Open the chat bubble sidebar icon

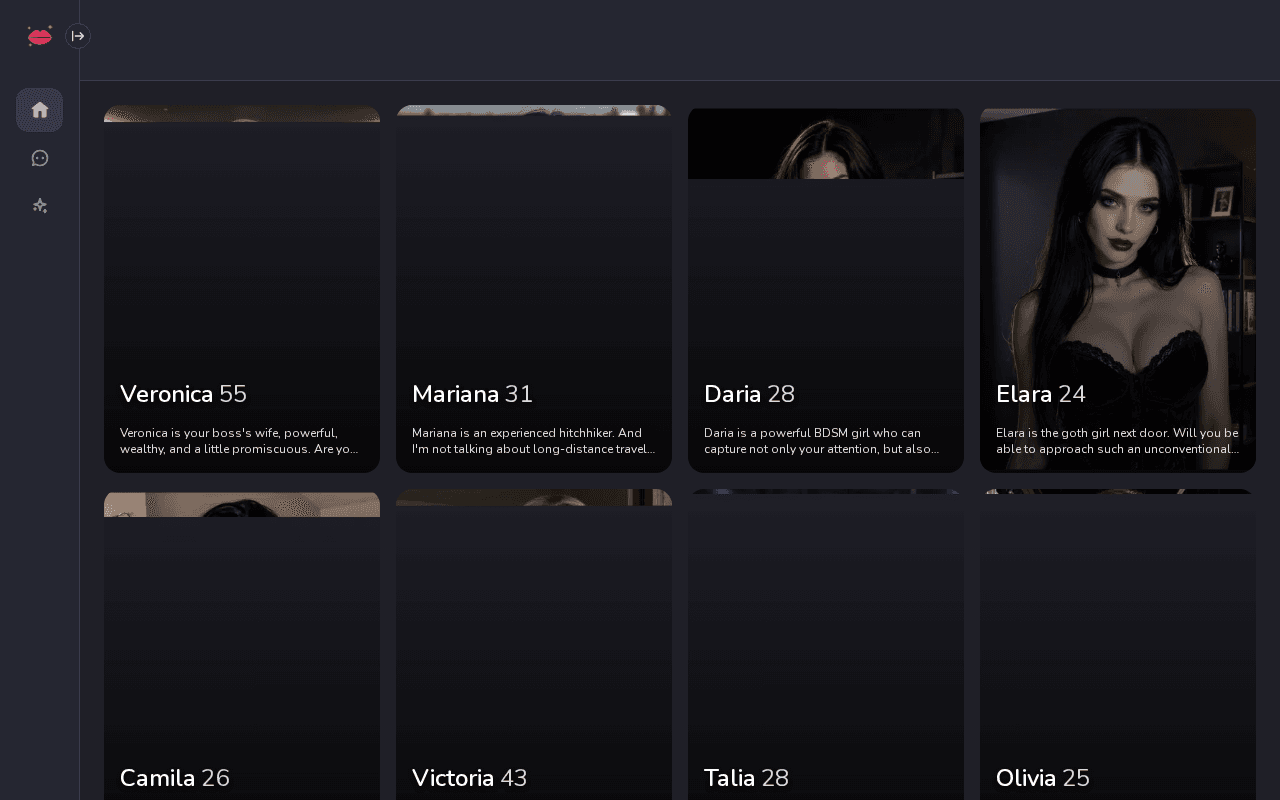coord(40,158)
